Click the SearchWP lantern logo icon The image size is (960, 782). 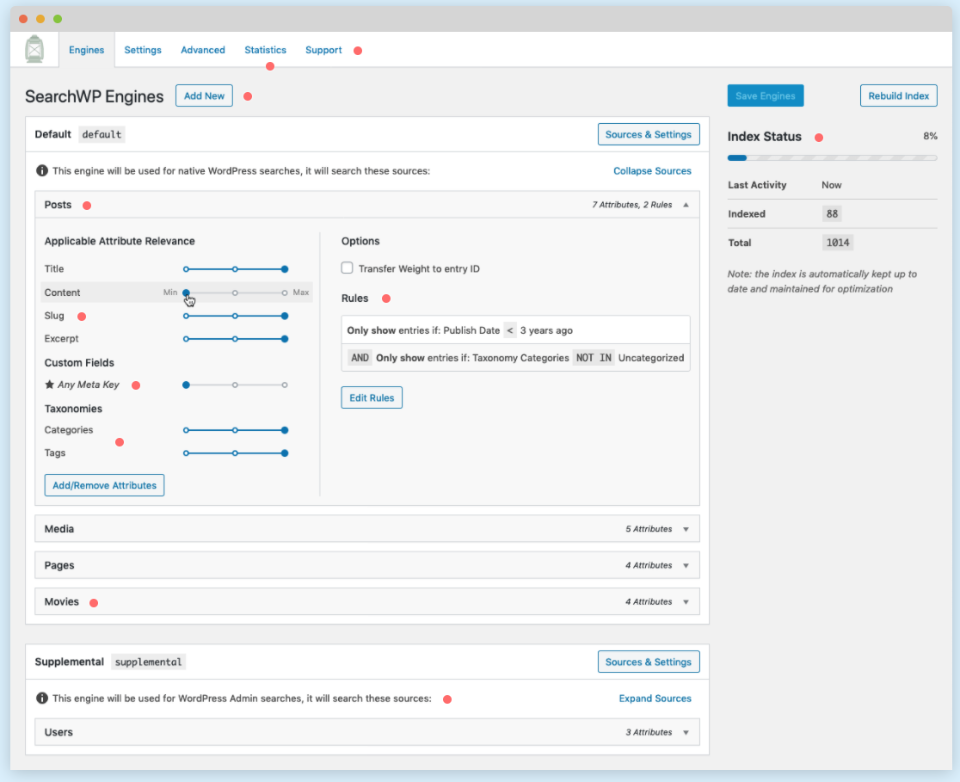(34, 49)
